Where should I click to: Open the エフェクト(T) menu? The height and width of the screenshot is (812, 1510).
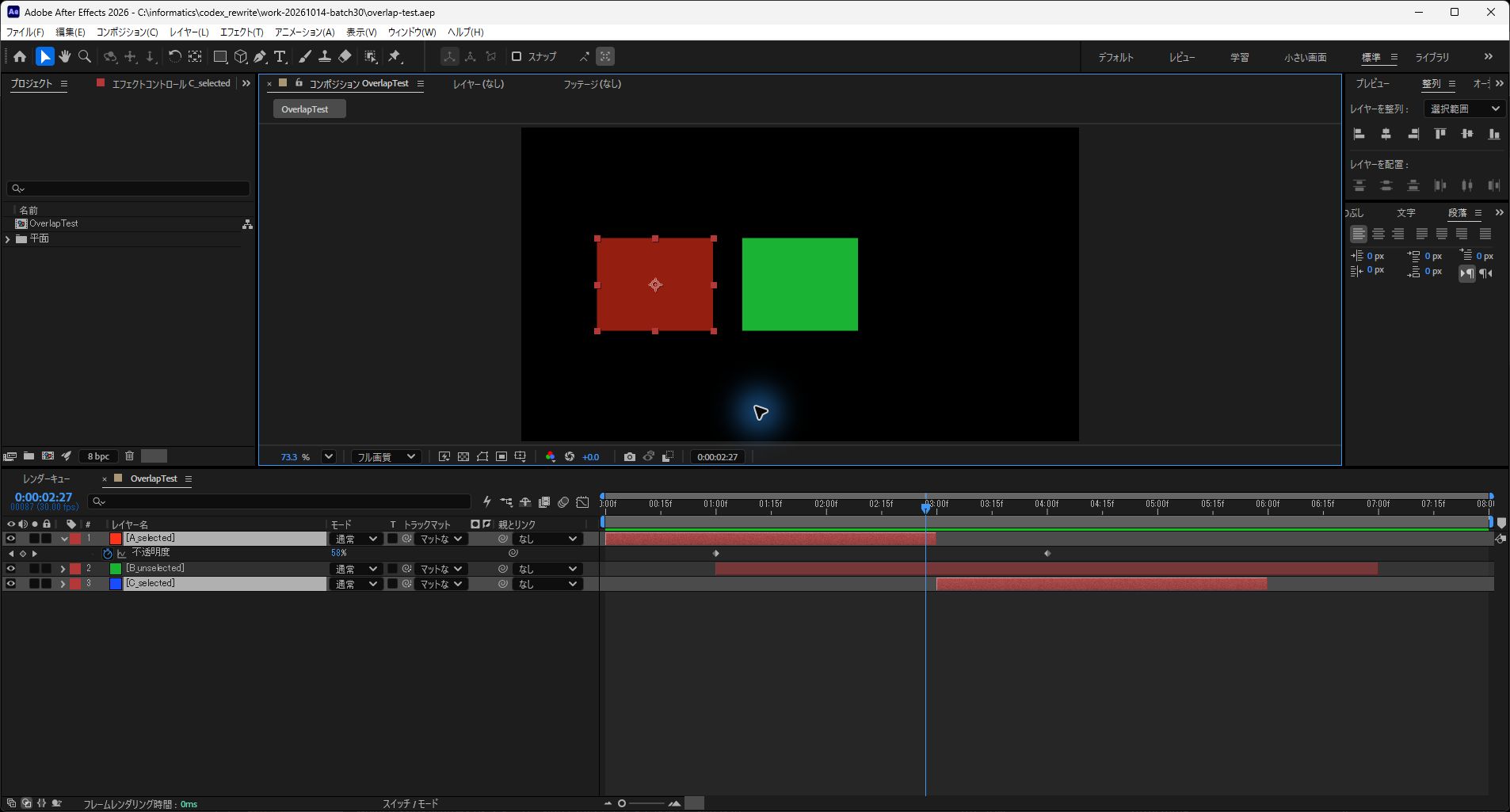242,32
